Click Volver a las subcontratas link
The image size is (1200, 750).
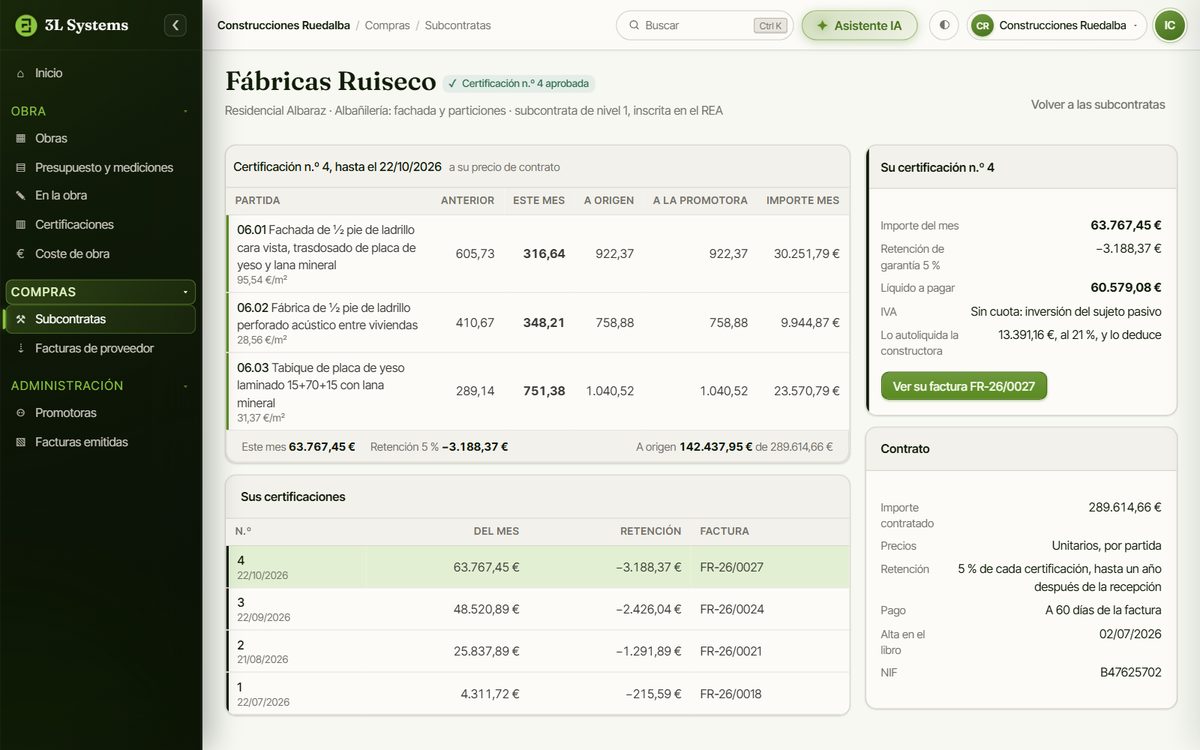tap(1098, 104)
